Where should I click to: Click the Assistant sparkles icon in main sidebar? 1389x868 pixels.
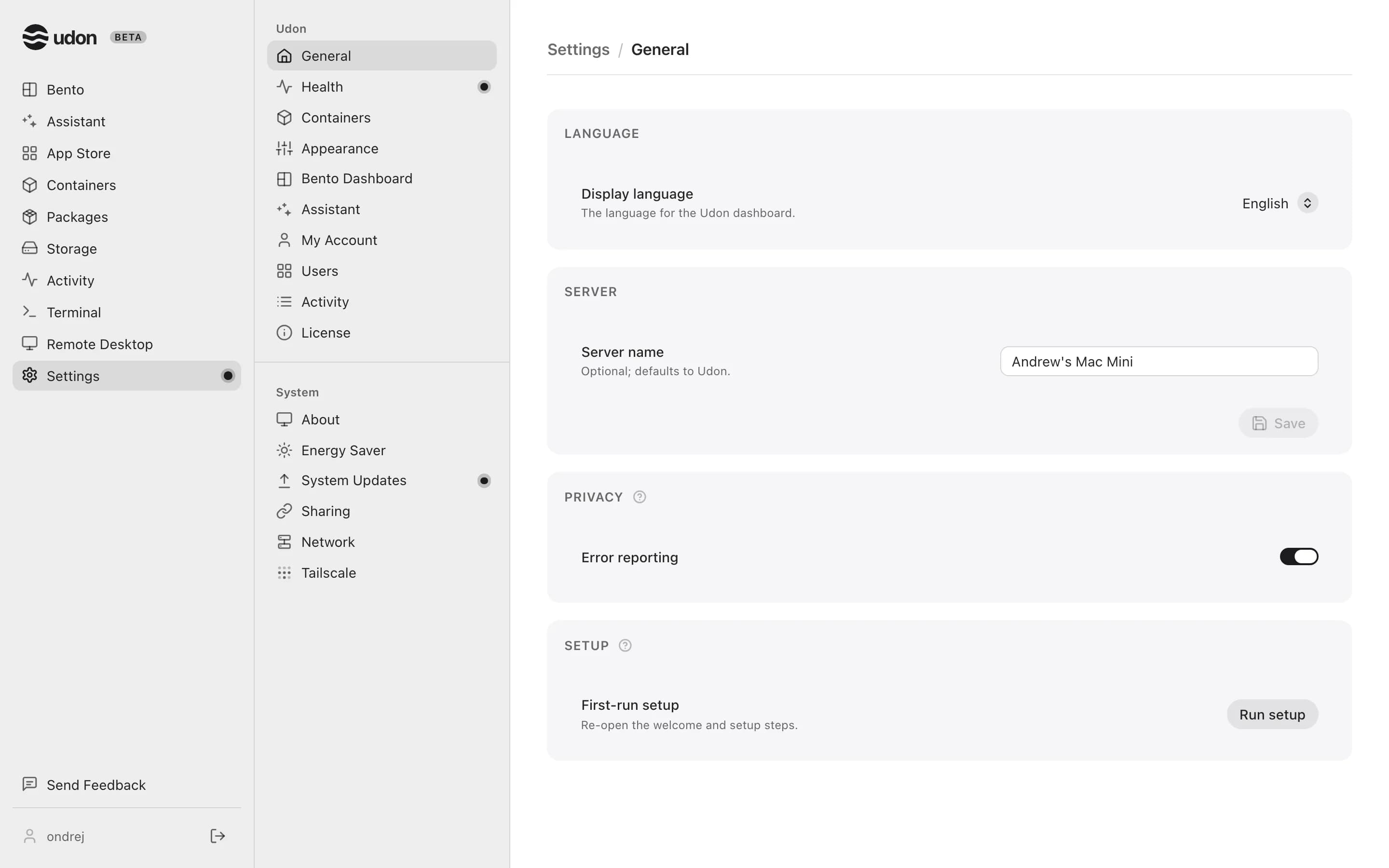tap(29, 121)
